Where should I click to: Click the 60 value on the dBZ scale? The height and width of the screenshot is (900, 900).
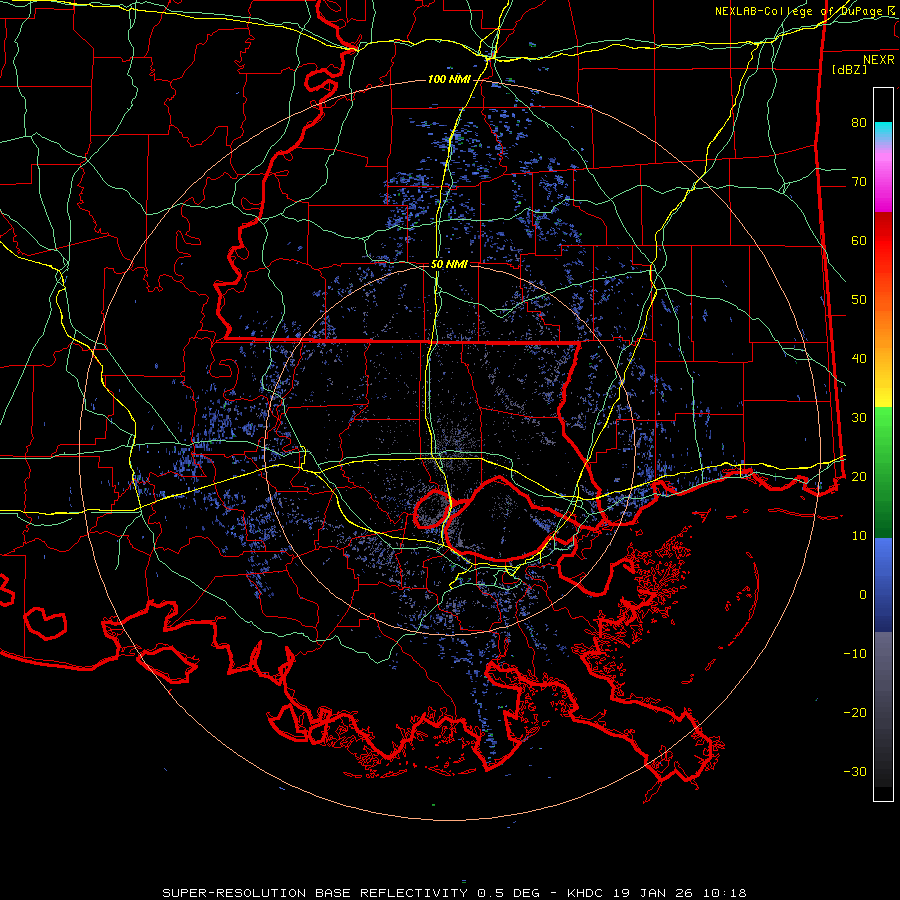[859, 241]
